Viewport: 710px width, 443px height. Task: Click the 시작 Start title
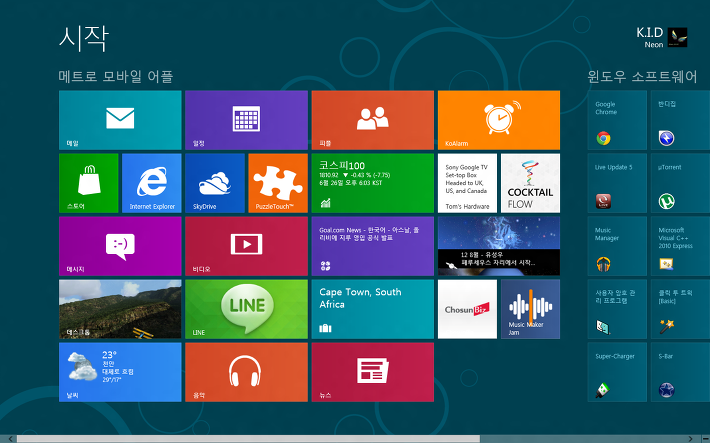(x=84, y=38)
